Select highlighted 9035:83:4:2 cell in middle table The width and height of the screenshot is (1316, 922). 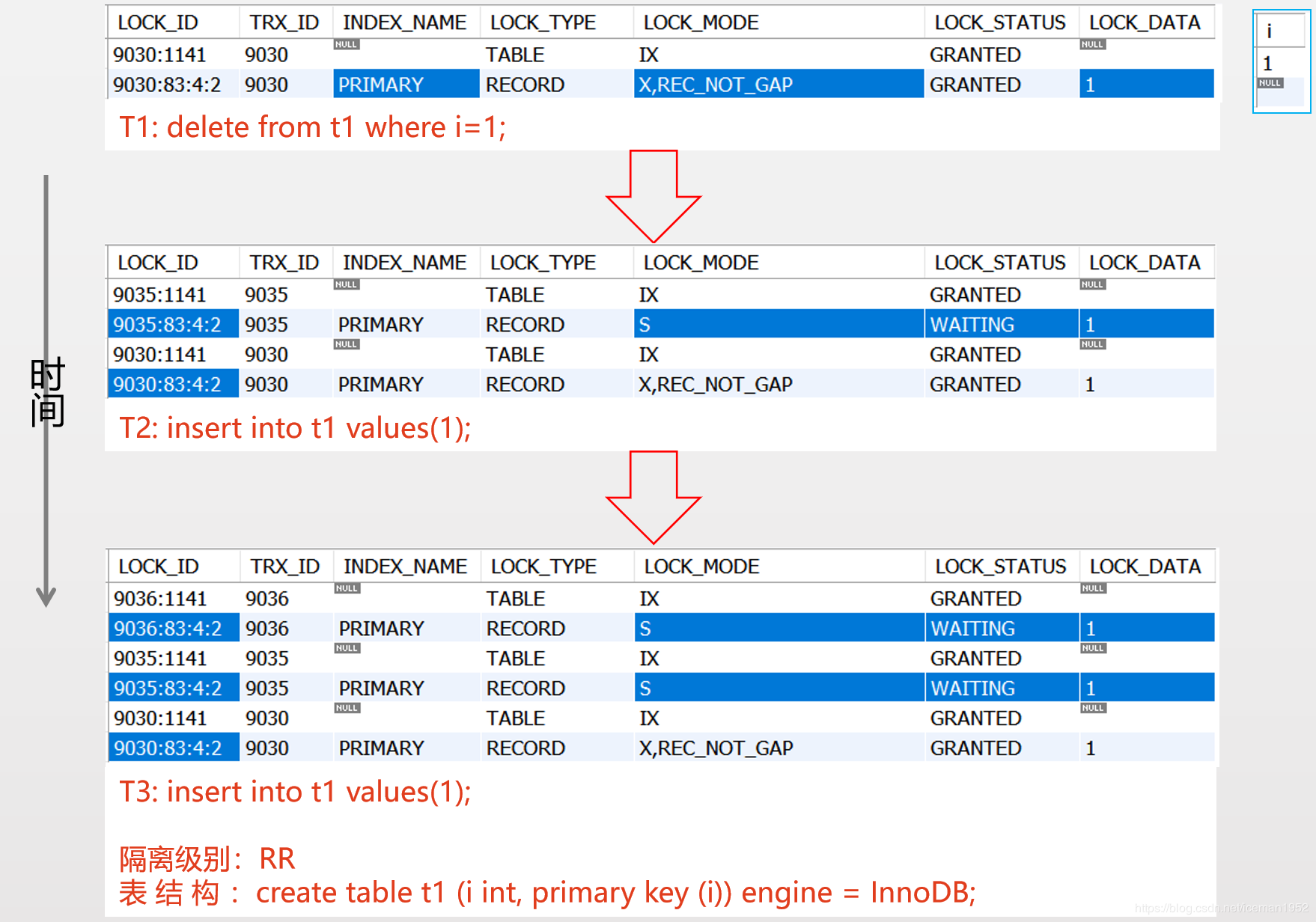[173, 324]
